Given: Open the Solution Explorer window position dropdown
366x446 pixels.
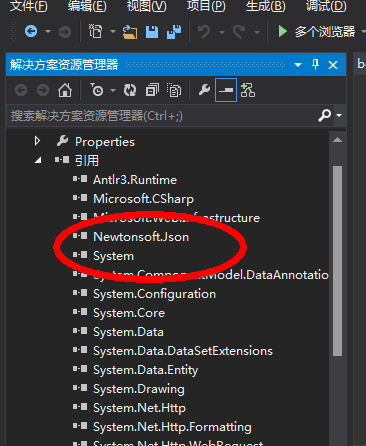Looking at the screenshot, I should point(298,65).
